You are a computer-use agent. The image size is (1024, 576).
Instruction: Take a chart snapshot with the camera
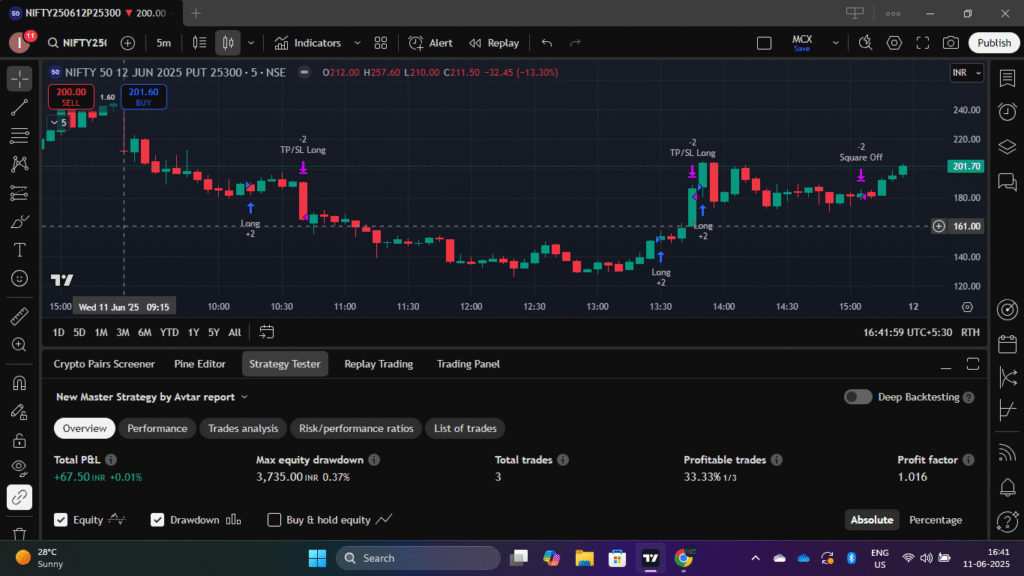click(951, 43)
